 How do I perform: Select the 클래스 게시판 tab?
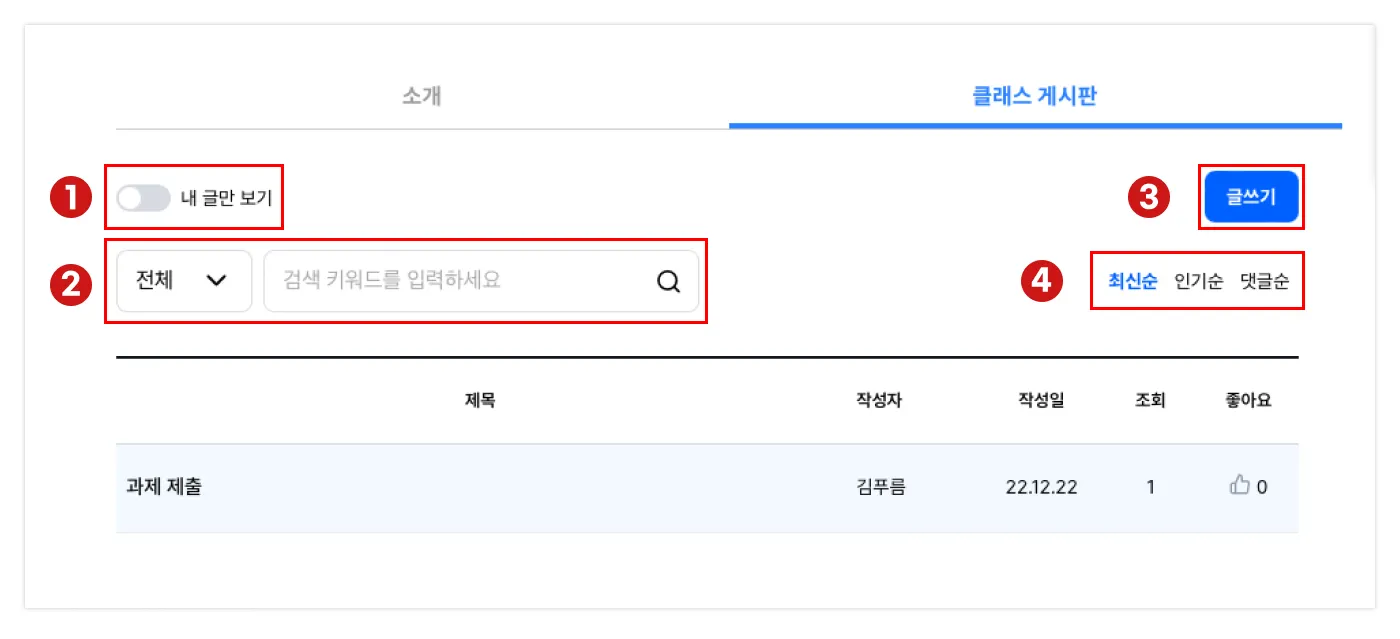pyautogui.click(x=1035, y=97)
